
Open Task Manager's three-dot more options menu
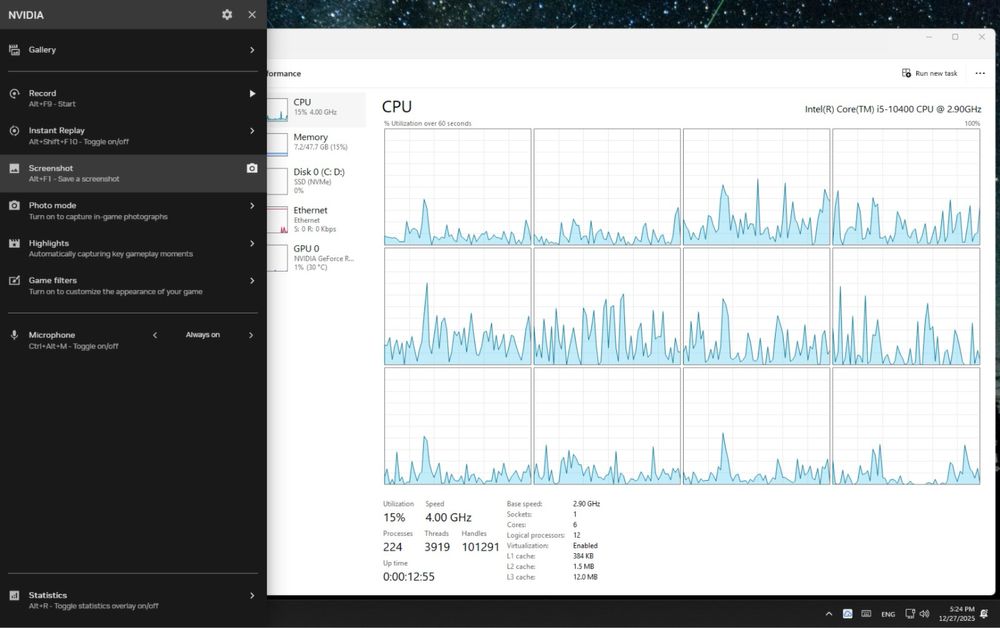(x=980, y=73)
